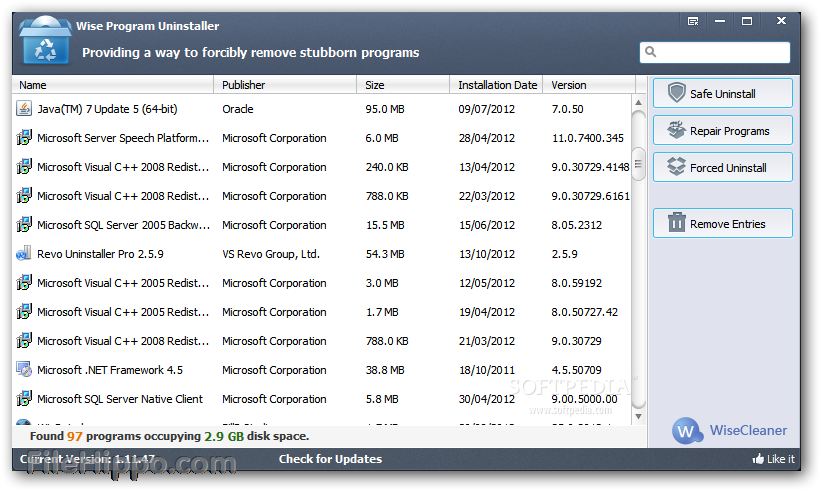Screen dimensions: 821x491
Task: Click the 13/10/2012 installation date cell
Action: pyautogui.click(x=486, y=254)
